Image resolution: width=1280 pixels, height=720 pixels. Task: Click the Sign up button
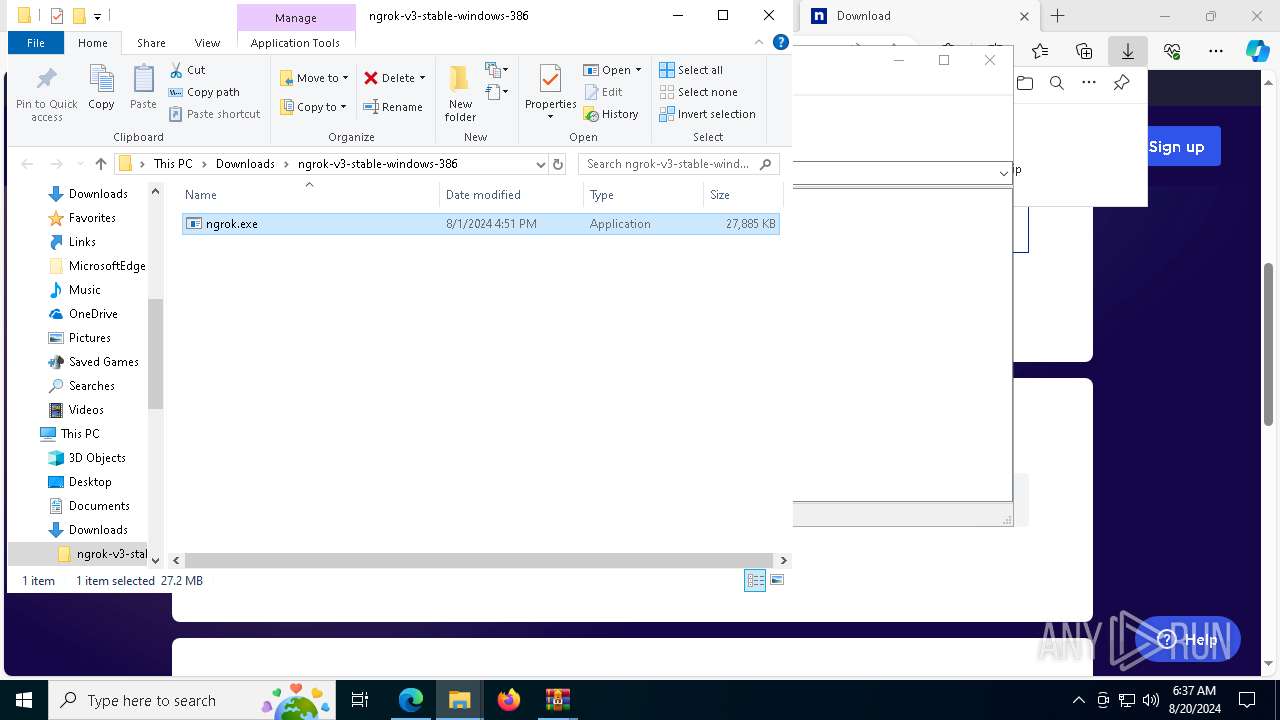click(x=1176, y=146)
